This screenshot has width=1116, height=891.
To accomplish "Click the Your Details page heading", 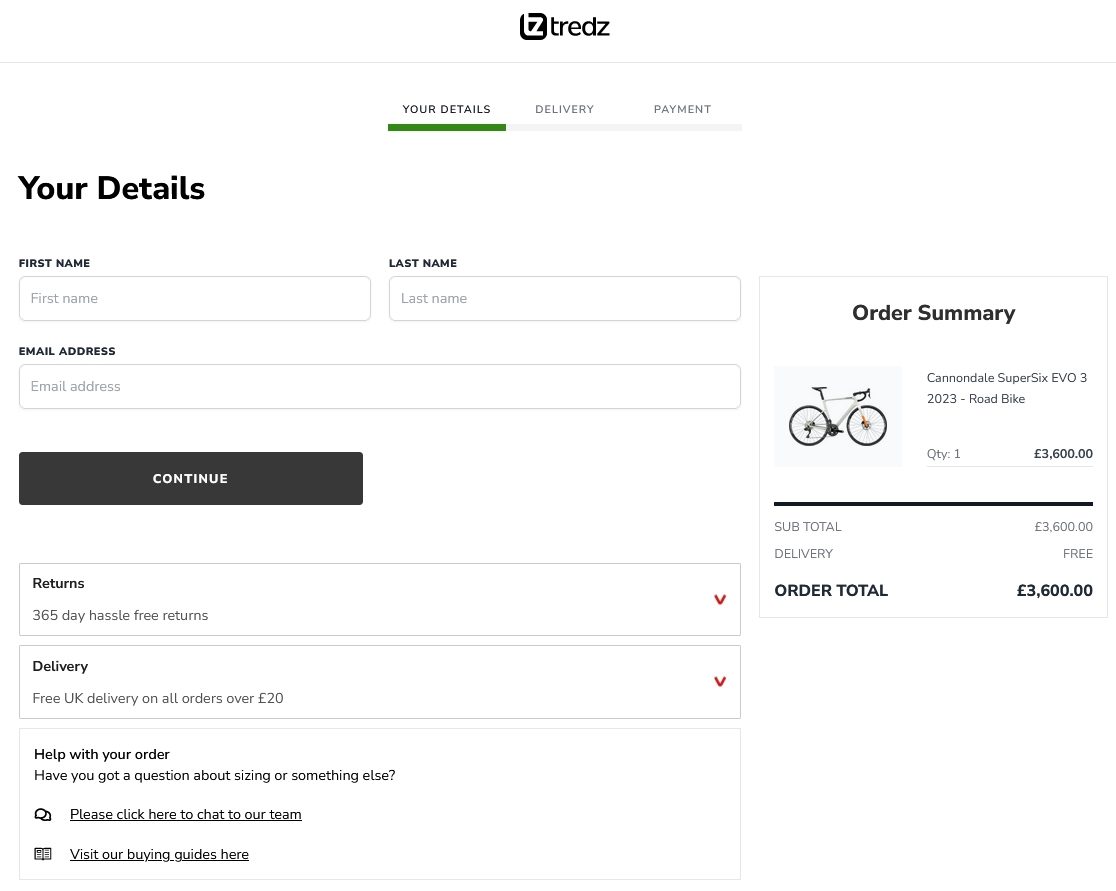I will click(x=112, y=188).
